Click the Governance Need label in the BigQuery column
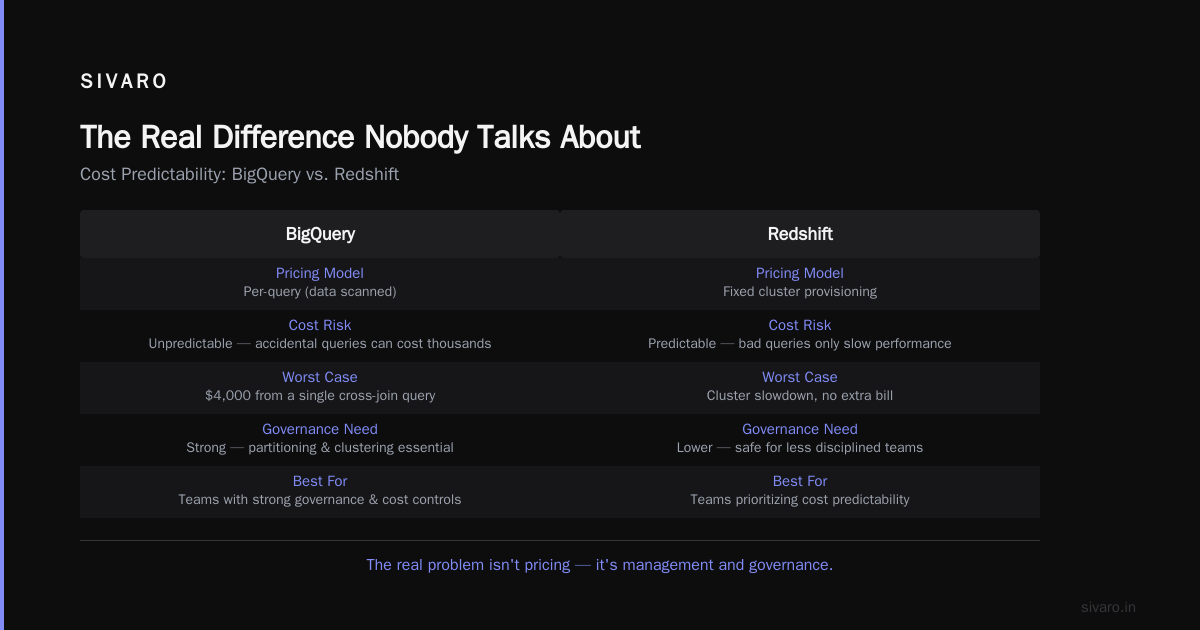This screenshot has height=630, width=1200. (x=320, y=429)
